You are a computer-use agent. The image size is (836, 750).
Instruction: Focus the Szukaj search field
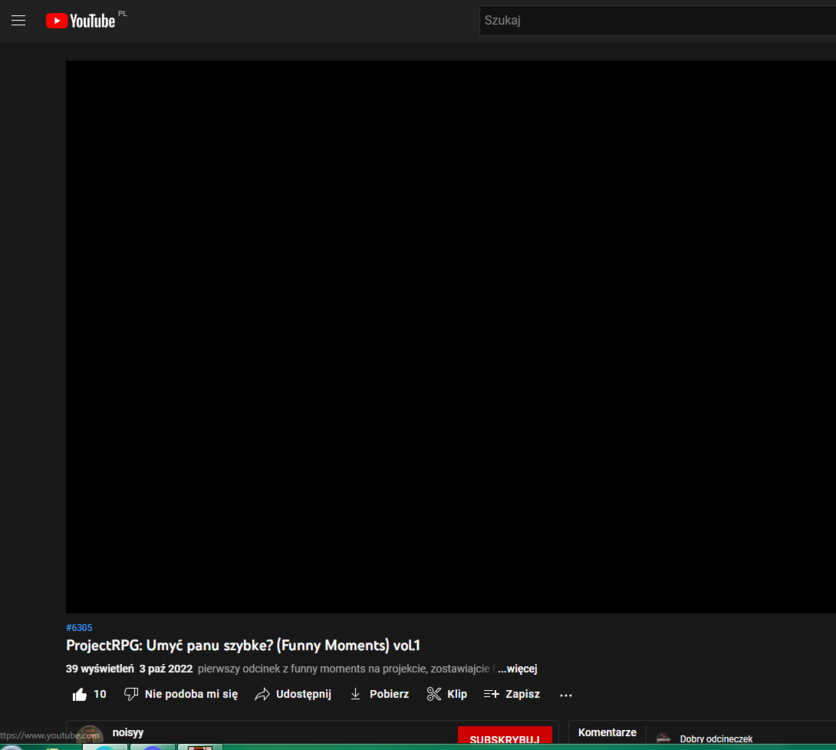(x=657, y=21)
